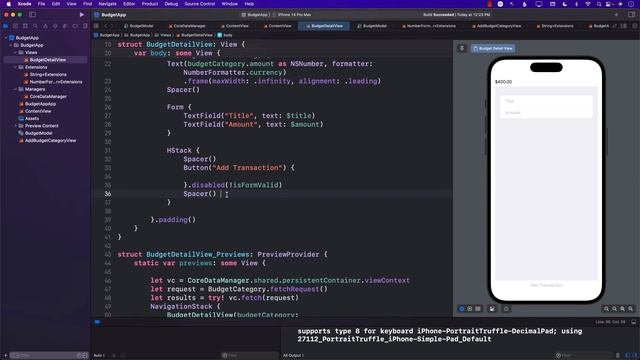The image size is (640, 360).
Task: Open AddBudgetCategoryView in the navigator
Action: tap(50, 140)
